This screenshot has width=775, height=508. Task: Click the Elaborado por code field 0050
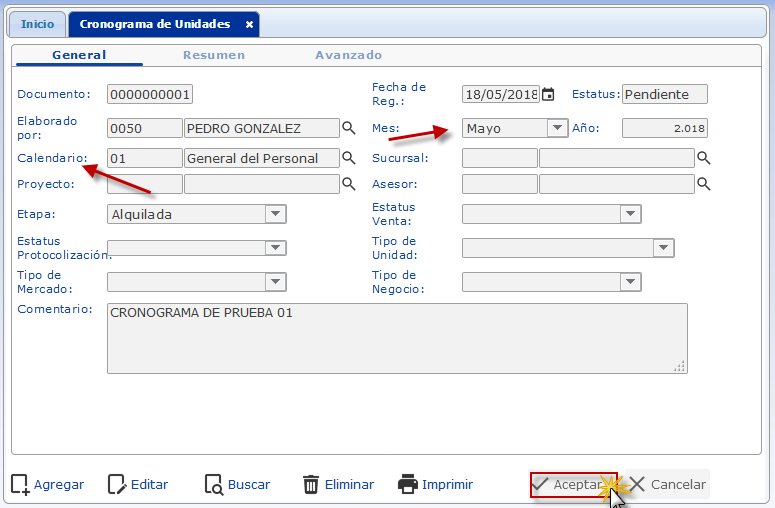pos(144,128)
